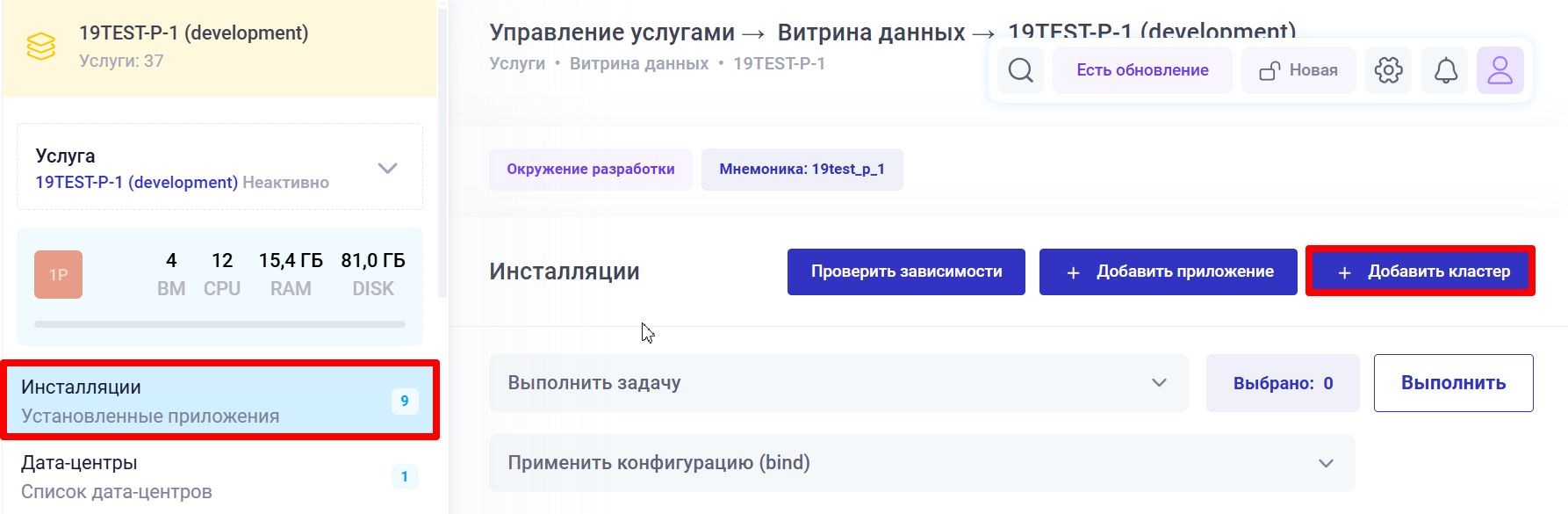Click the Data centers count badge 1

coord(404,477)
